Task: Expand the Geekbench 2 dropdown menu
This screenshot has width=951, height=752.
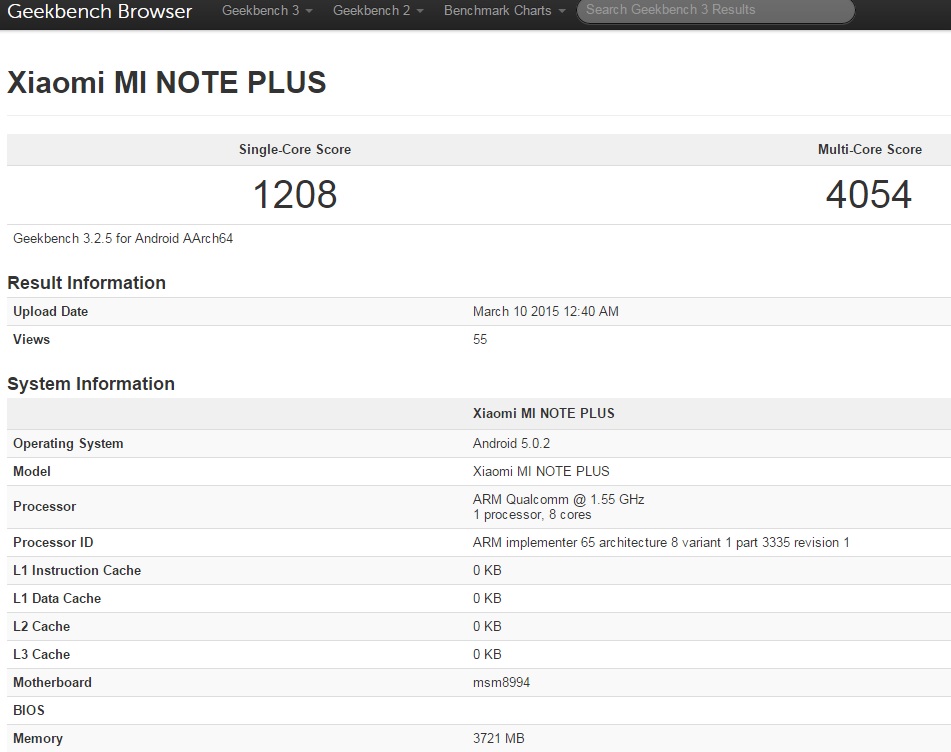Action: (378, 10)
